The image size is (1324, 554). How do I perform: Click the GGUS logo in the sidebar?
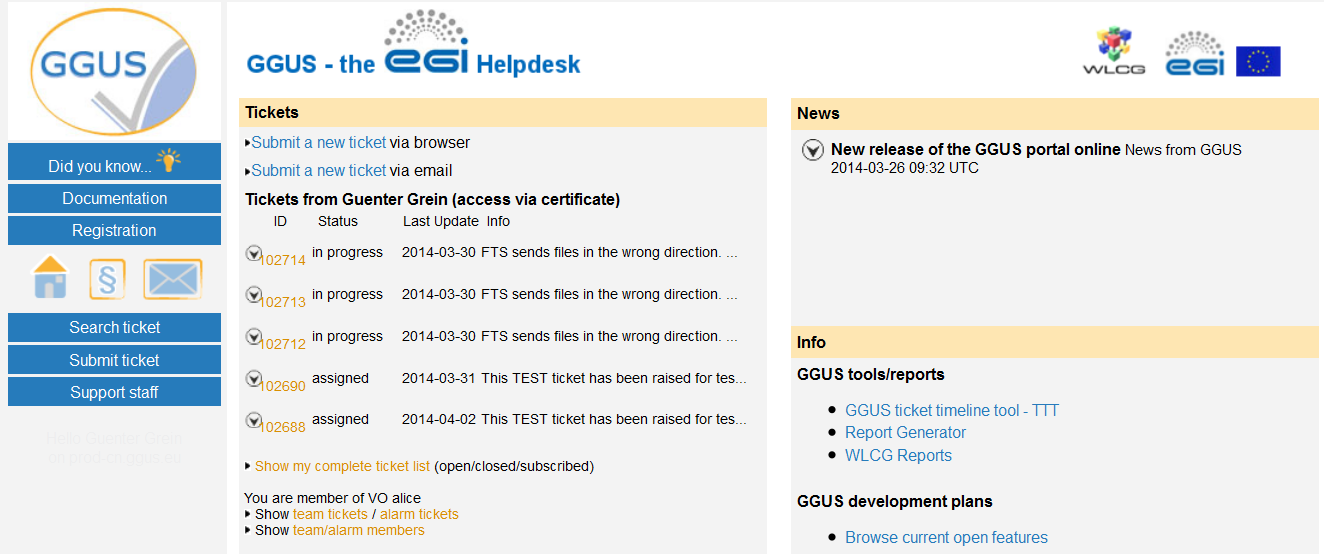click(x=113, y=72)
